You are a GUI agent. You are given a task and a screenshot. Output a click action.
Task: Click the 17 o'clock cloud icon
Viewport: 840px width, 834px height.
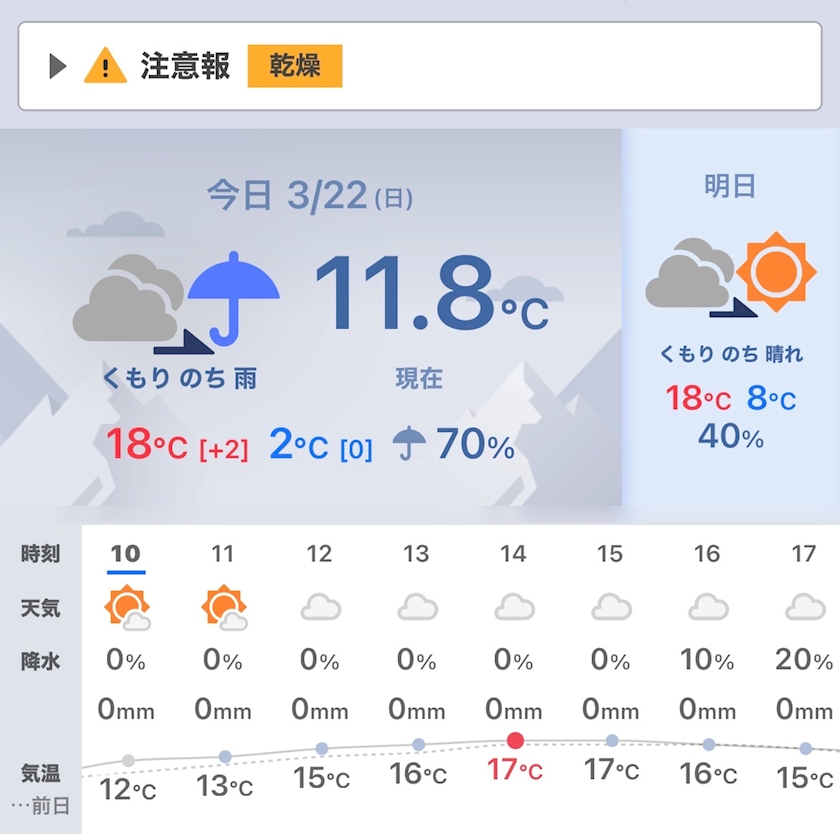(x=804, y=607)
